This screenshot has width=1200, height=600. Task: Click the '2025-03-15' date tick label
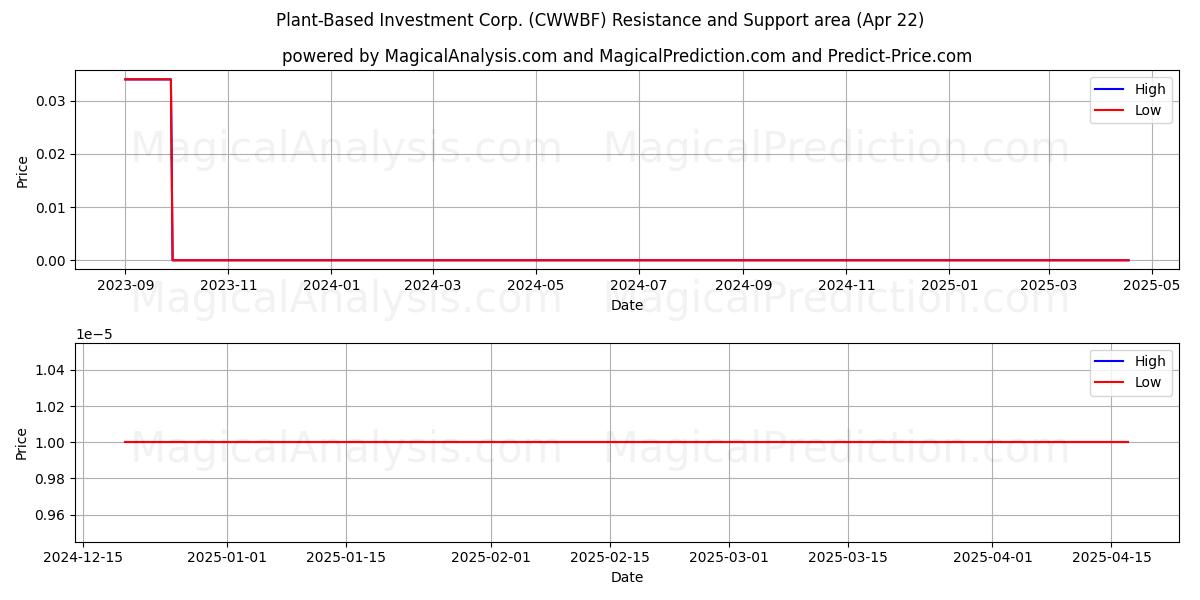click(848, 557)
